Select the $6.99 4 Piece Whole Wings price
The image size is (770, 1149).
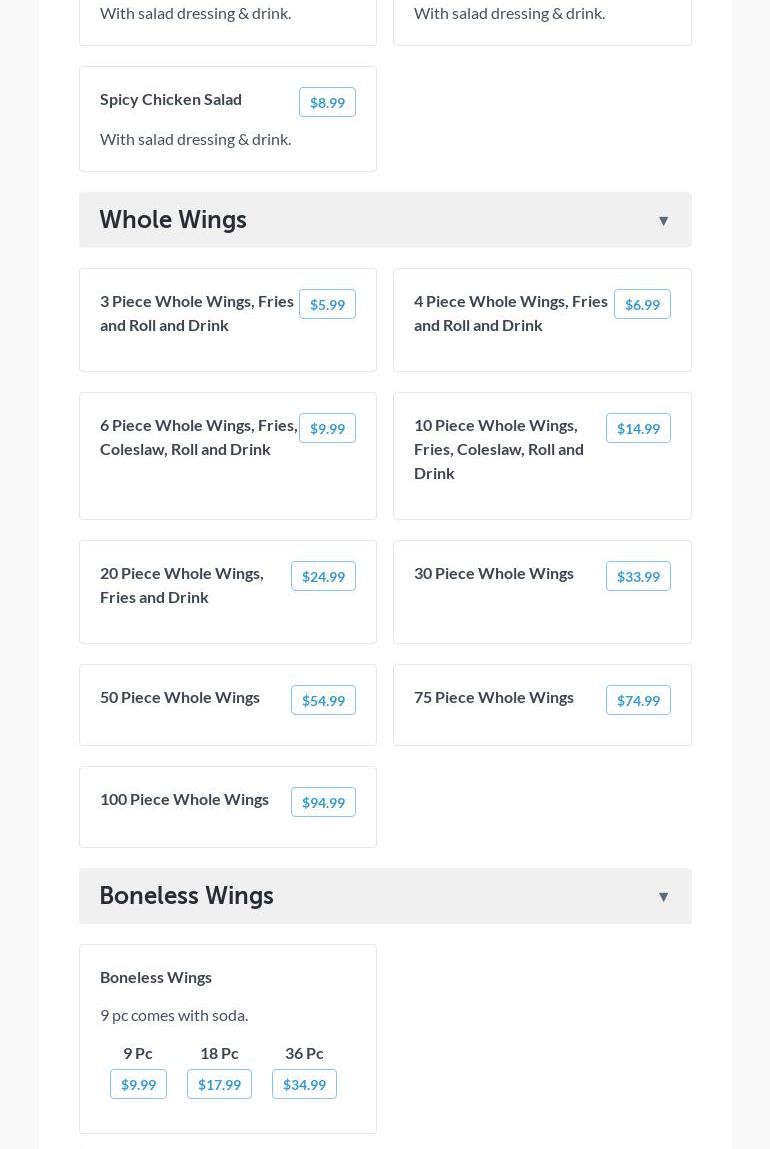click(642, 304)
